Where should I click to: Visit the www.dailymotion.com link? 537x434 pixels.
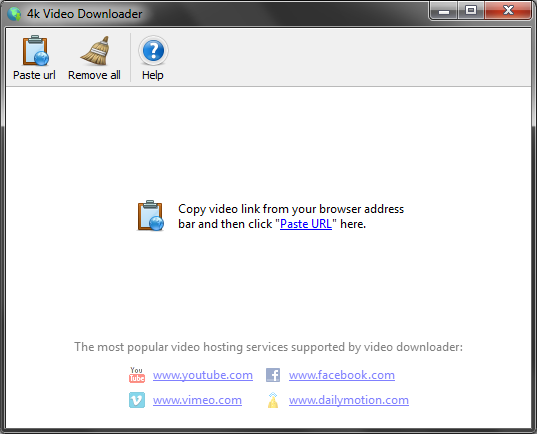click(349, 400)
